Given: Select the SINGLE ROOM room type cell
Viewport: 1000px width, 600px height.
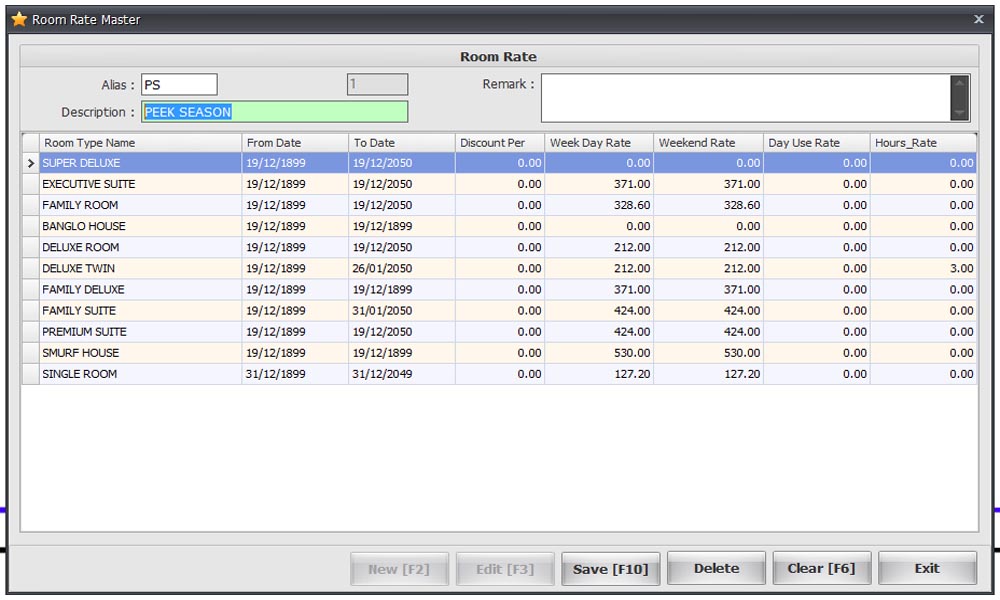Looking at the screenshot, I should (140, 374).
